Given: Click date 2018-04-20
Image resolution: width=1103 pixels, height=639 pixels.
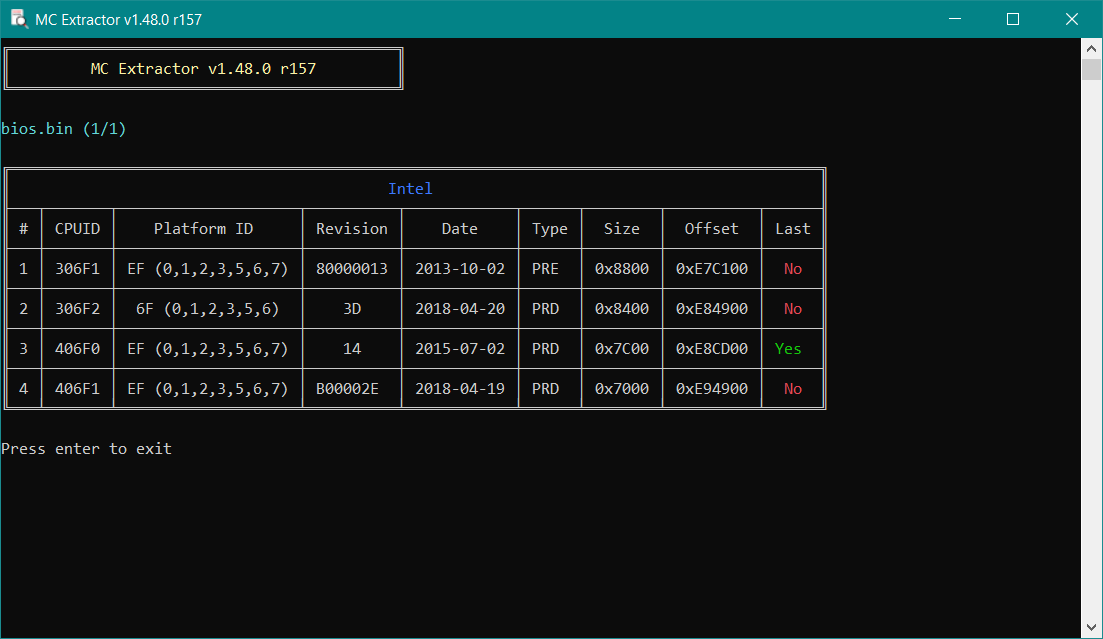Looking at the screenshot, I should (x=460, y=309).
